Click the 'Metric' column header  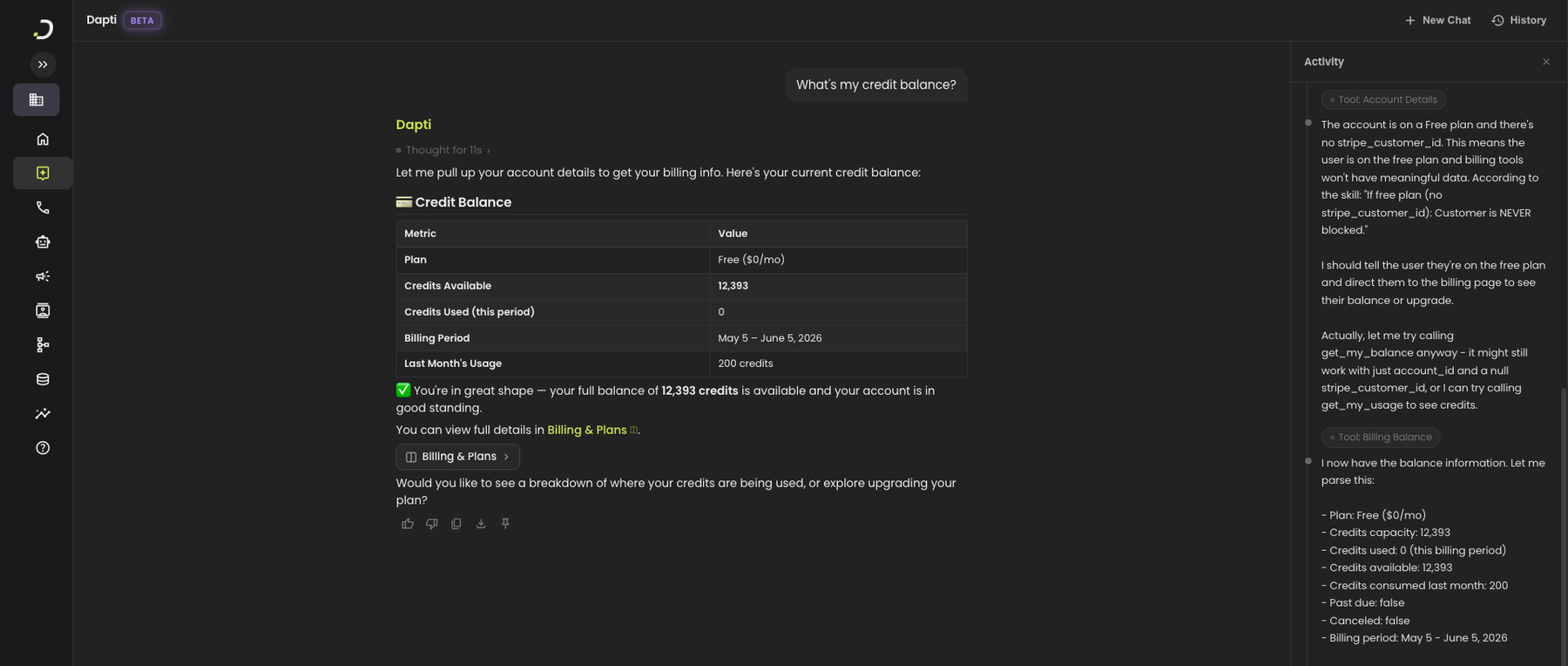click(421, 234)
